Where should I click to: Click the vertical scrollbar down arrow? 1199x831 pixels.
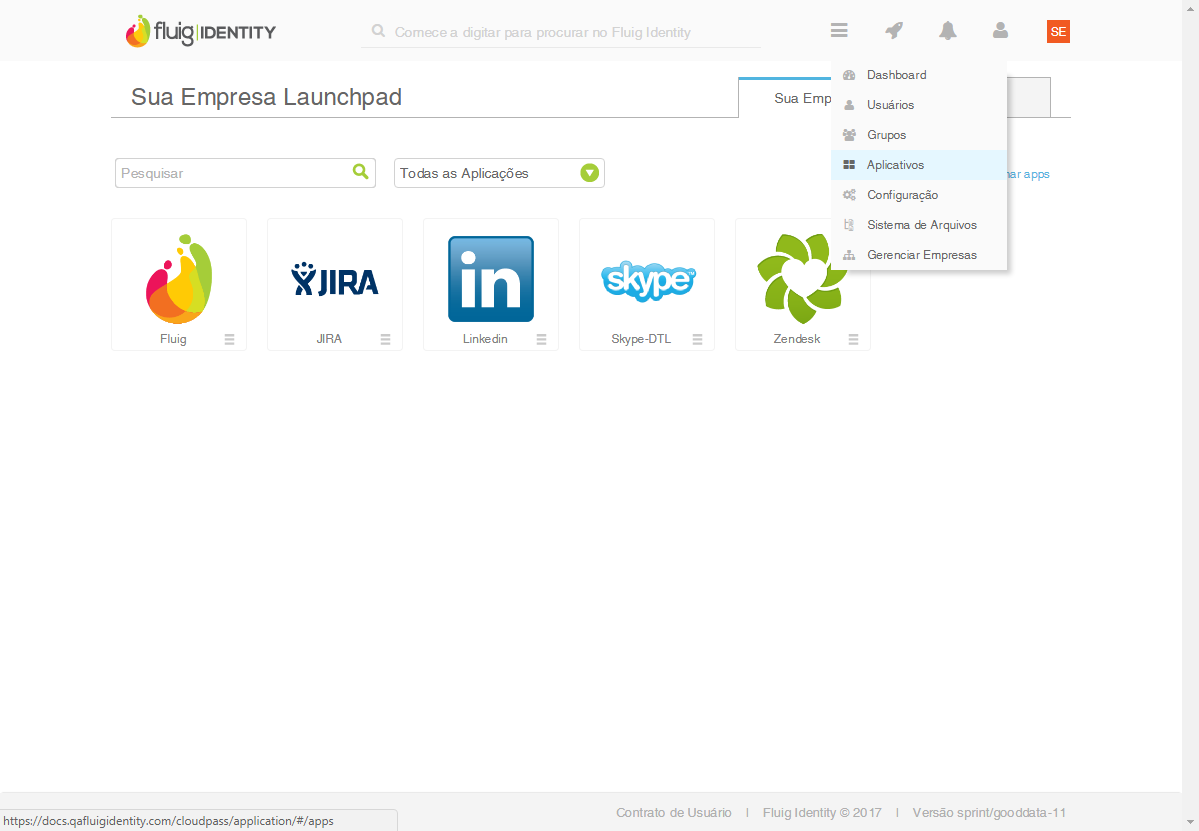[1191, 823]
